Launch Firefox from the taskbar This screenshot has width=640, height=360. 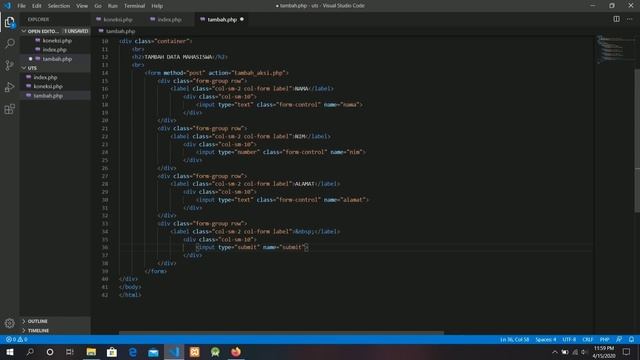pyautogui.click(x=236, y=352)
